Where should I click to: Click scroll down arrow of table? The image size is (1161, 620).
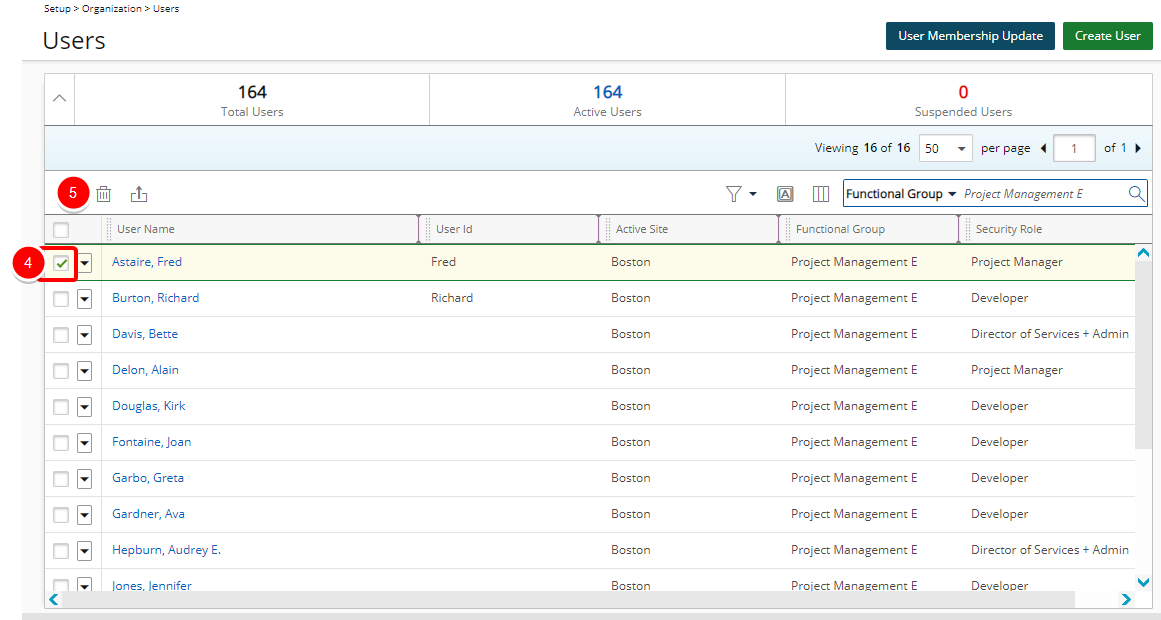(1143, 582)
